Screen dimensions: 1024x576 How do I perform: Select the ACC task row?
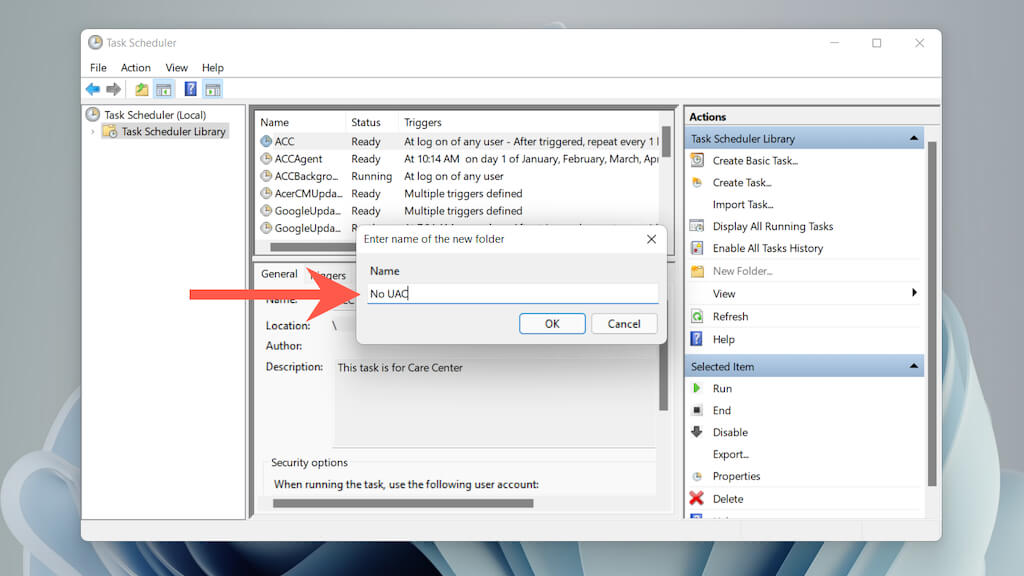tap(458, 141)
